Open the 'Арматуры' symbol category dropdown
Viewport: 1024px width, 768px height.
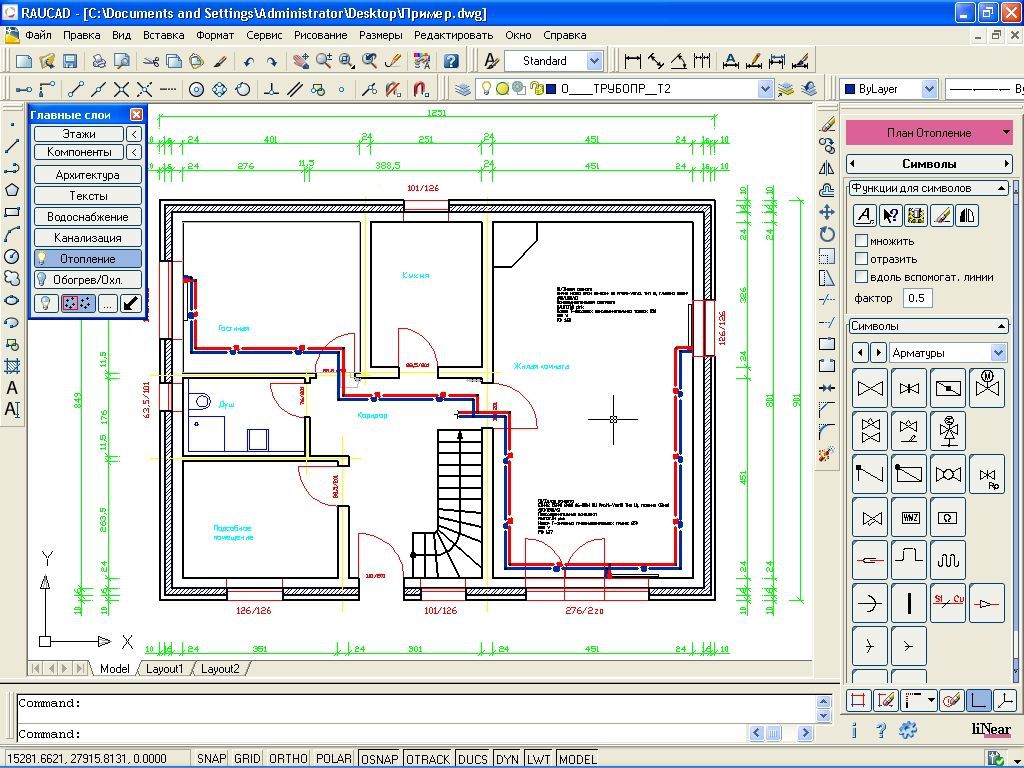[998, 352]
